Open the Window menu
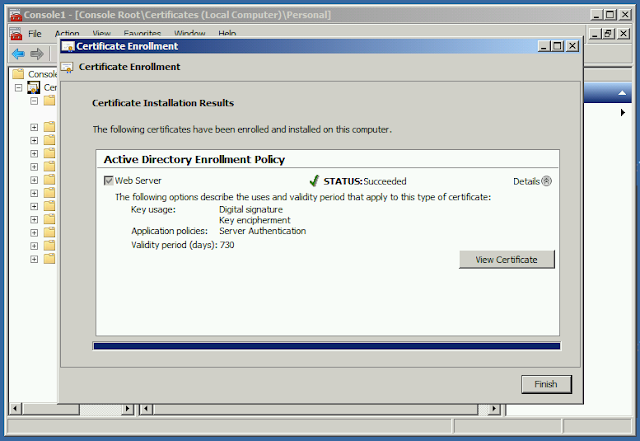640x441 pixels. [x=189, y=33]
